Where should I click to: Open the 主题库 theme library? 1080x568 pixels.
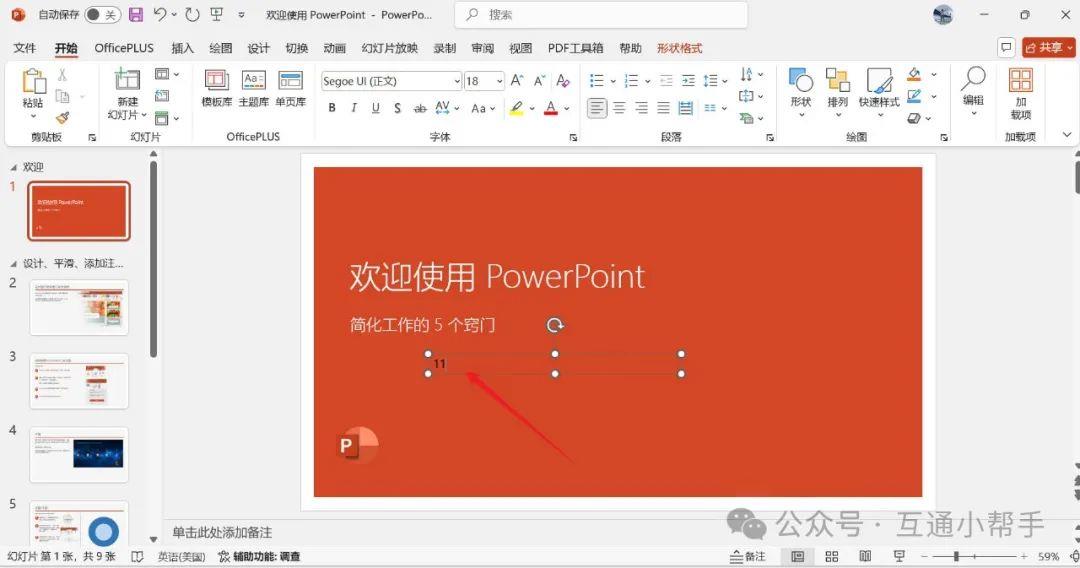tap(253, 88)
